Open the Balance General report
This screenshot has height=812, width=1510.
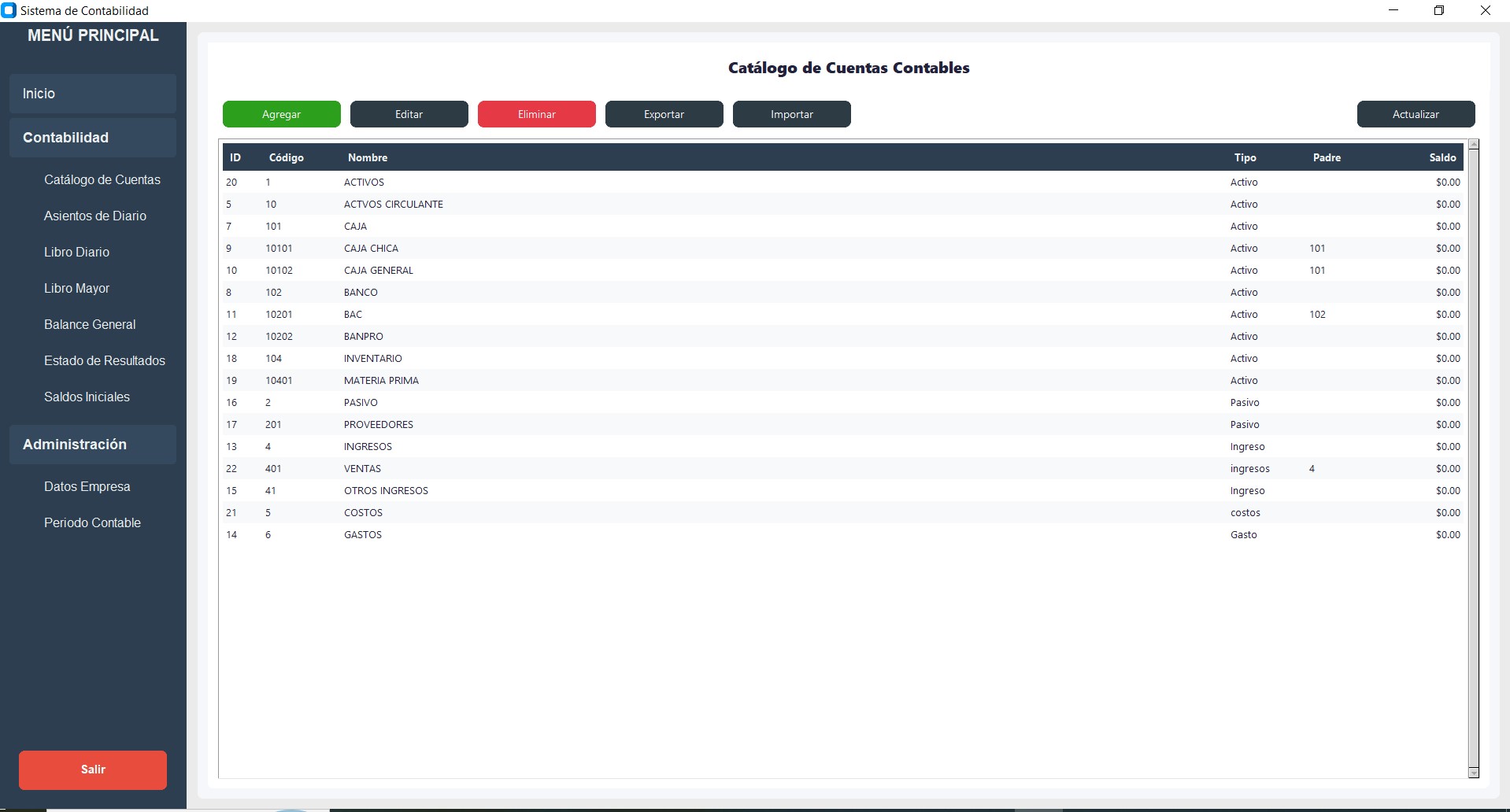(x=90, y=324)
